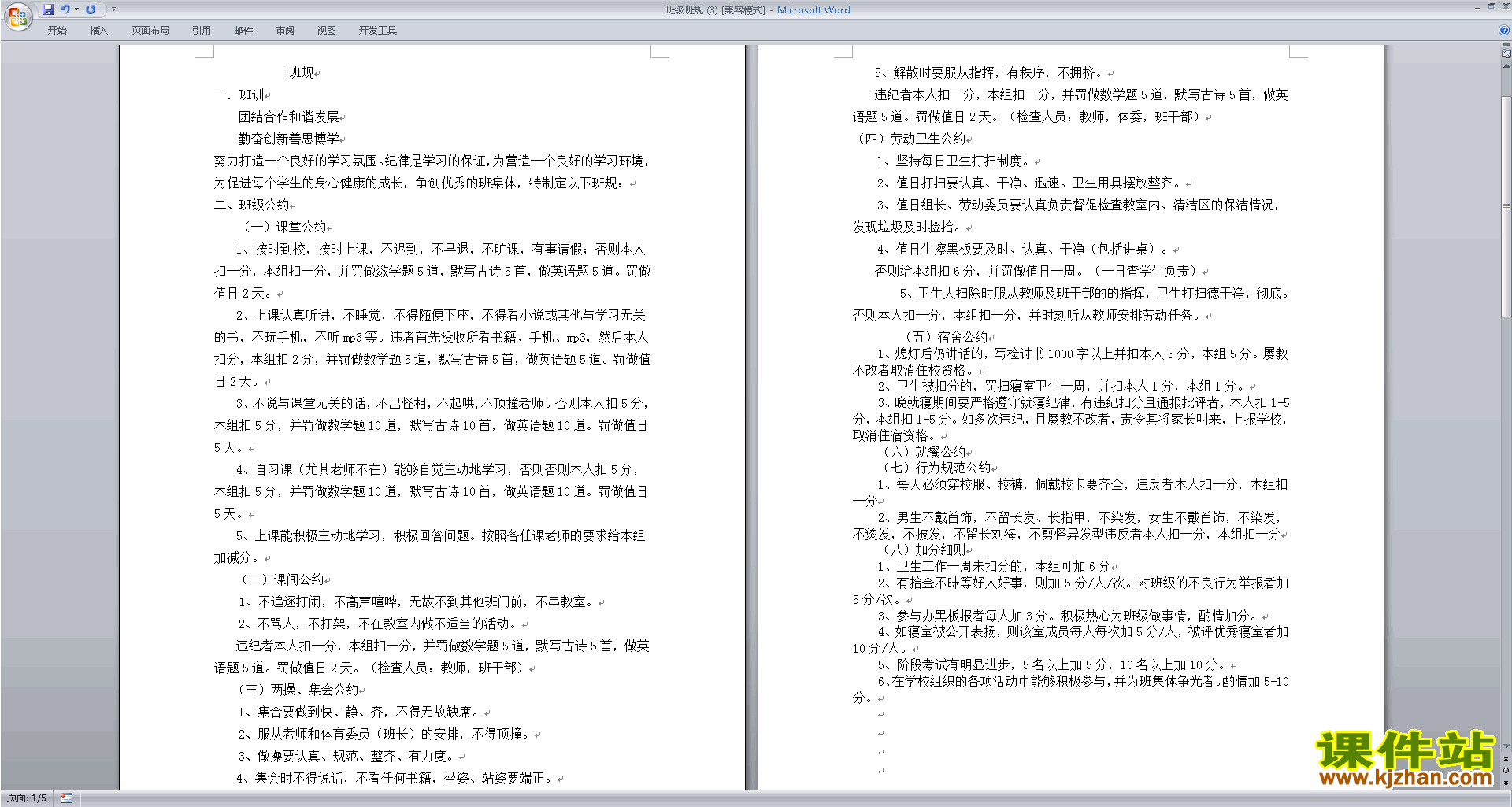Click the line 3、做操要认真、规范
The width and height of the screenshot is (1512, 807).
point(346,756)
